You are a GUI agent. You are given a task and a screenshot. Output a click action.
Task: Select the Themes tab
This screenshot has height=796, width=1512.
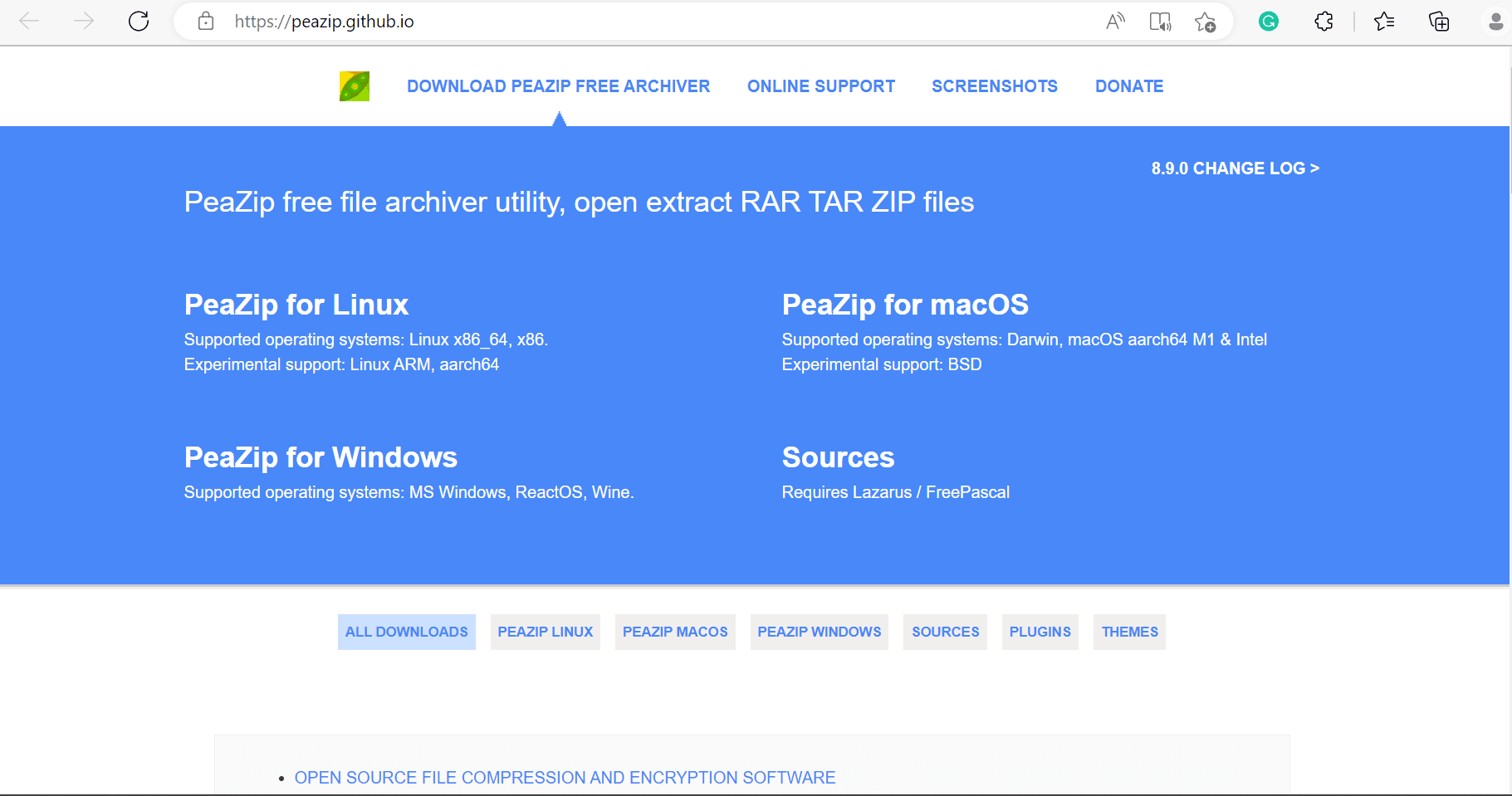1130,632
